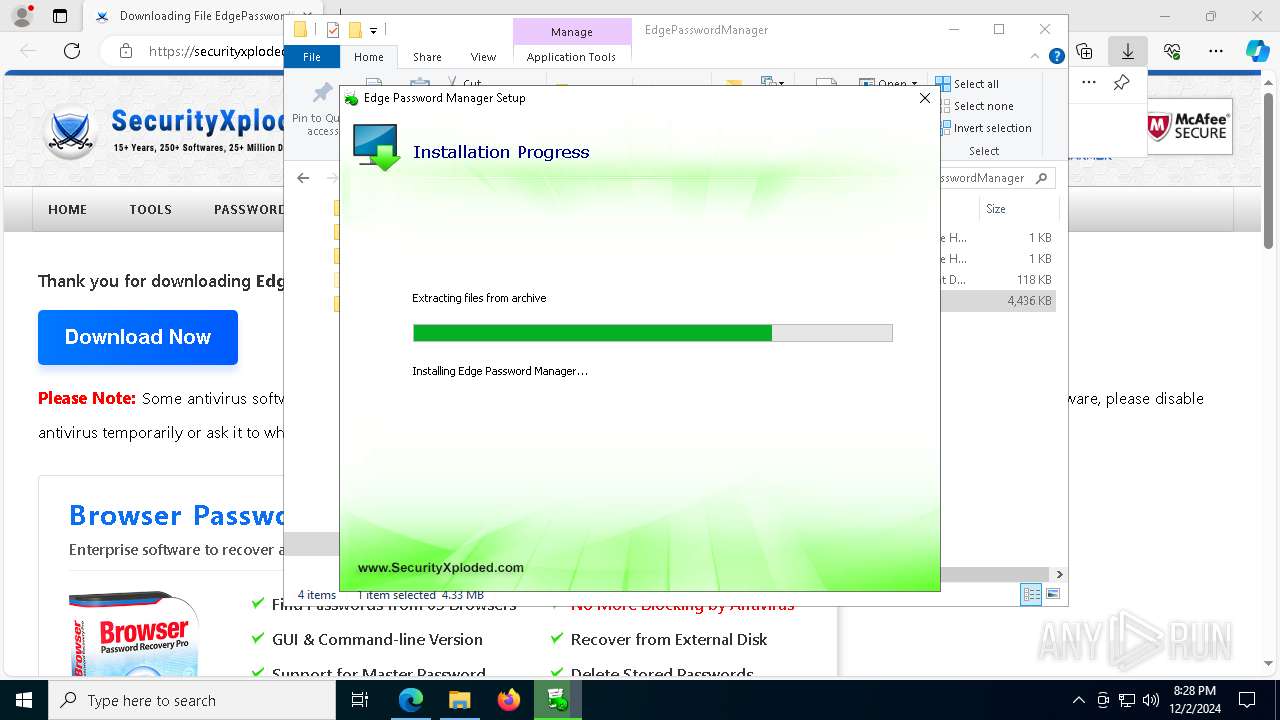Click the blue Download Now button

[x=138, y=337]
